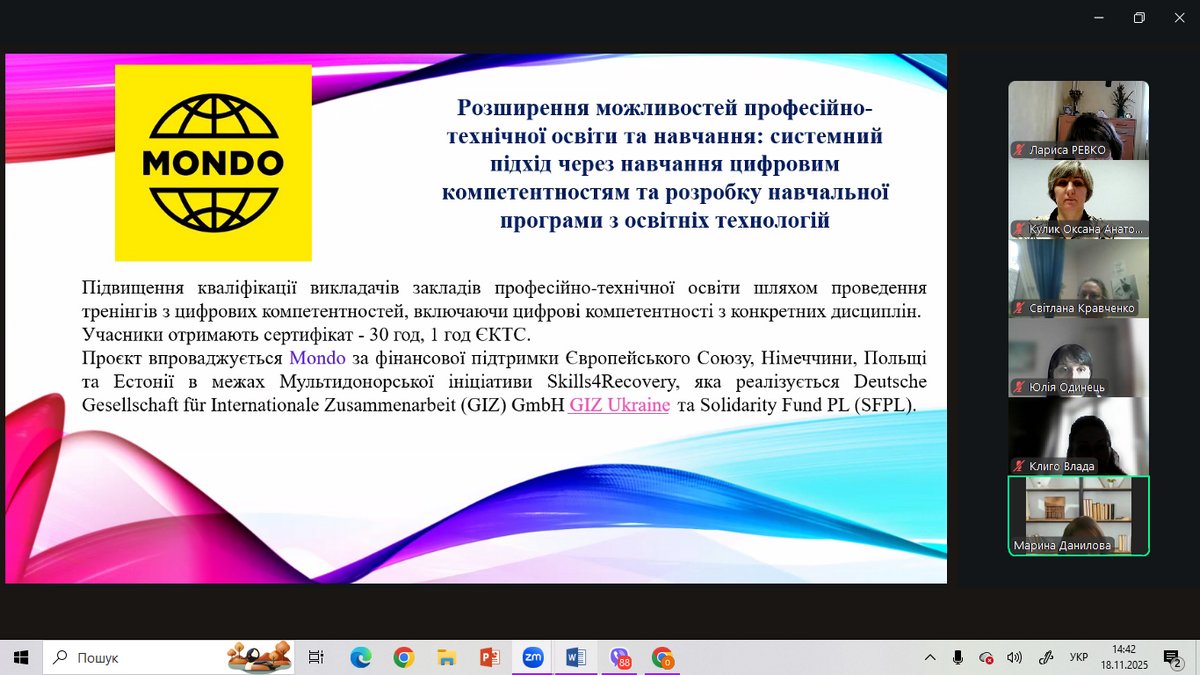
Task: Open Task View in the taskbar
Action: pyautogui.click(x=316, y=657)
